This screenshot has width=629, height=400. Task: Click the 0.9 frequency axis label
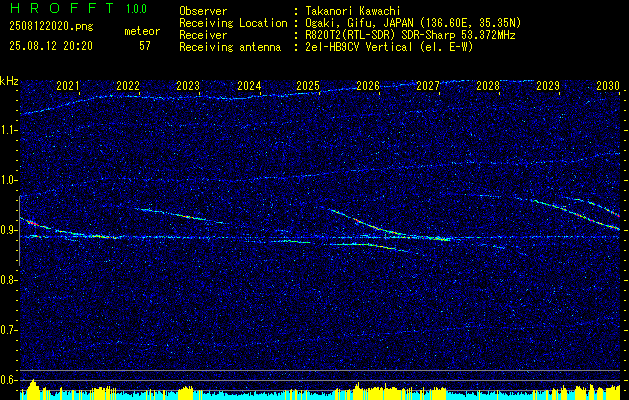pyautogui.click(x=9, y=230)
